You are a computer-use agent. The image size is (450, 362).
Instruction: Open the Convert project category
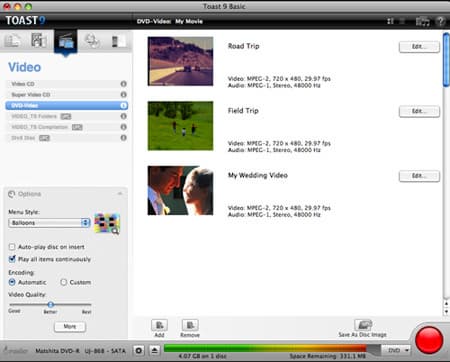[118, 41]
